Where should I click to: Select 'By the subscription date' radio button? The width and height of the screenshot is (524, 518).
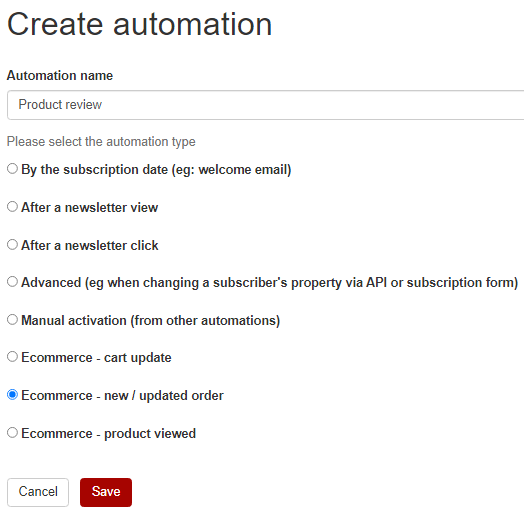click(12, 169)
